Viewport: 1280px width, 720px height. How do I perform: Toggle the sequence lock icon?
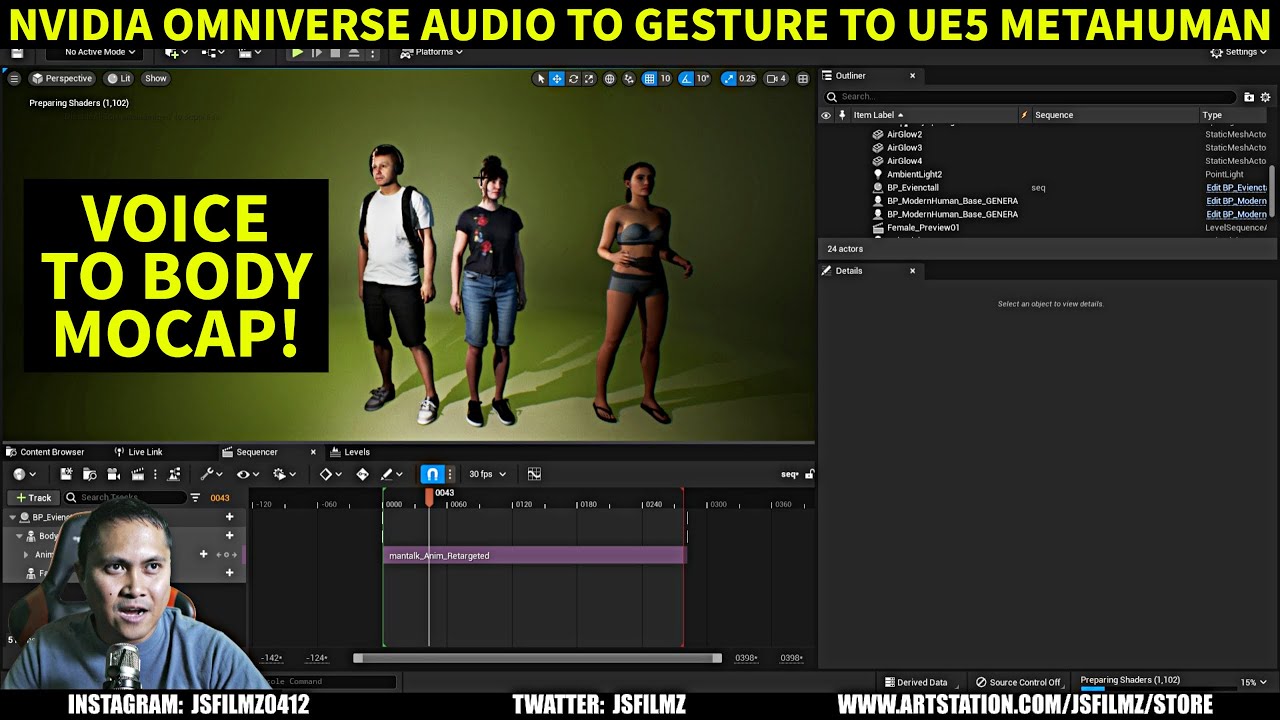[x=810, y=474]
